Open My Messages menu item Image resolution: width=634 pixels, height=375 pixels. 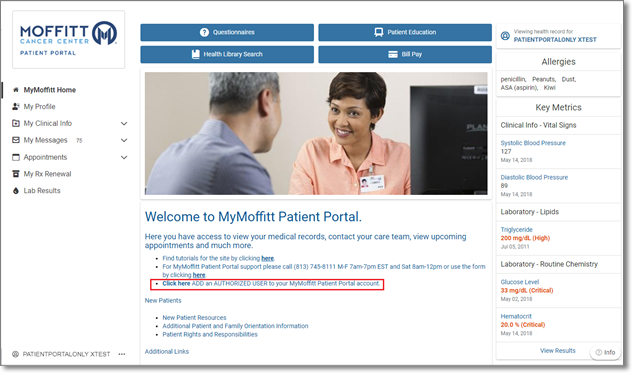[x=45, y=140]
